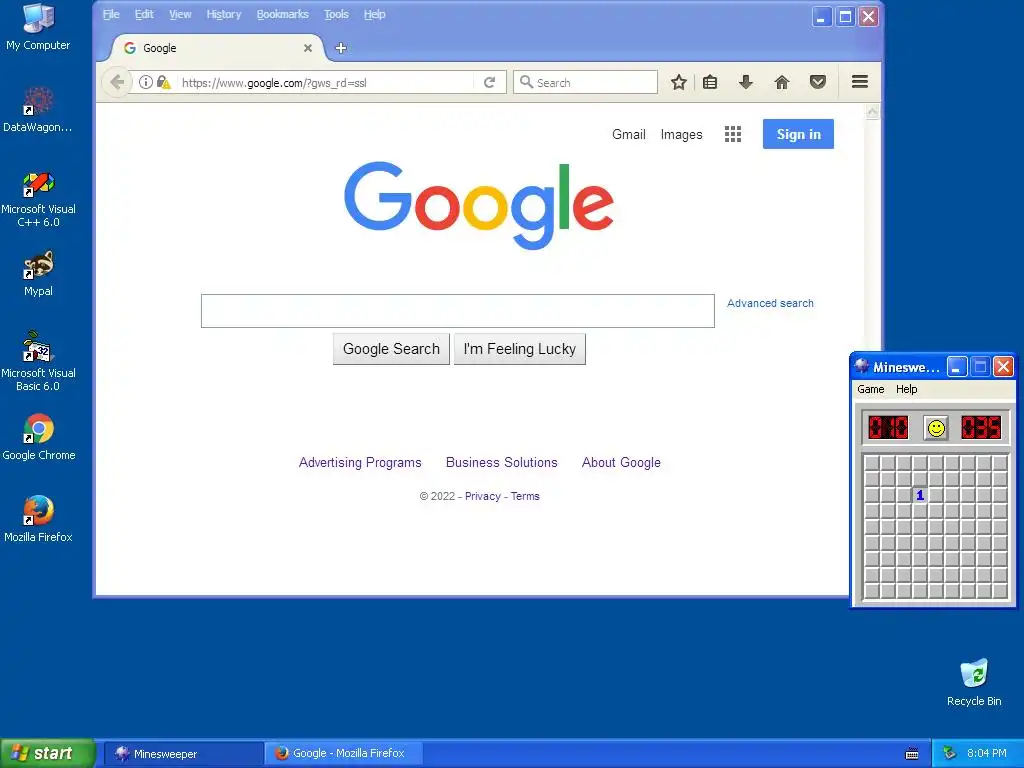The height and width of the screenshot is (768, 1024).
Task: Open a new tab with plus button
Action: [340, 48]
